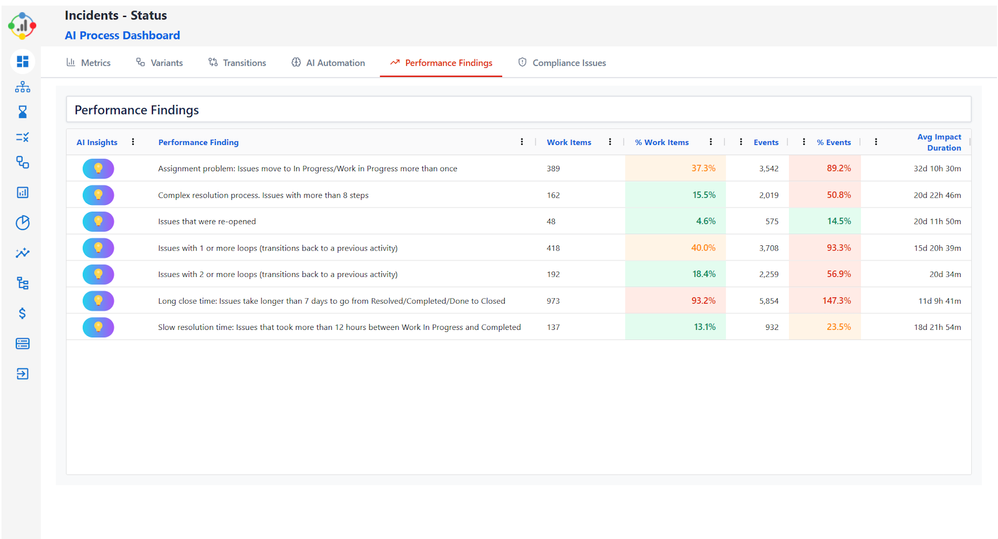Sort by the Avg Impact Duration header
The height and width of the screenshot is (539, 998).
938,142
